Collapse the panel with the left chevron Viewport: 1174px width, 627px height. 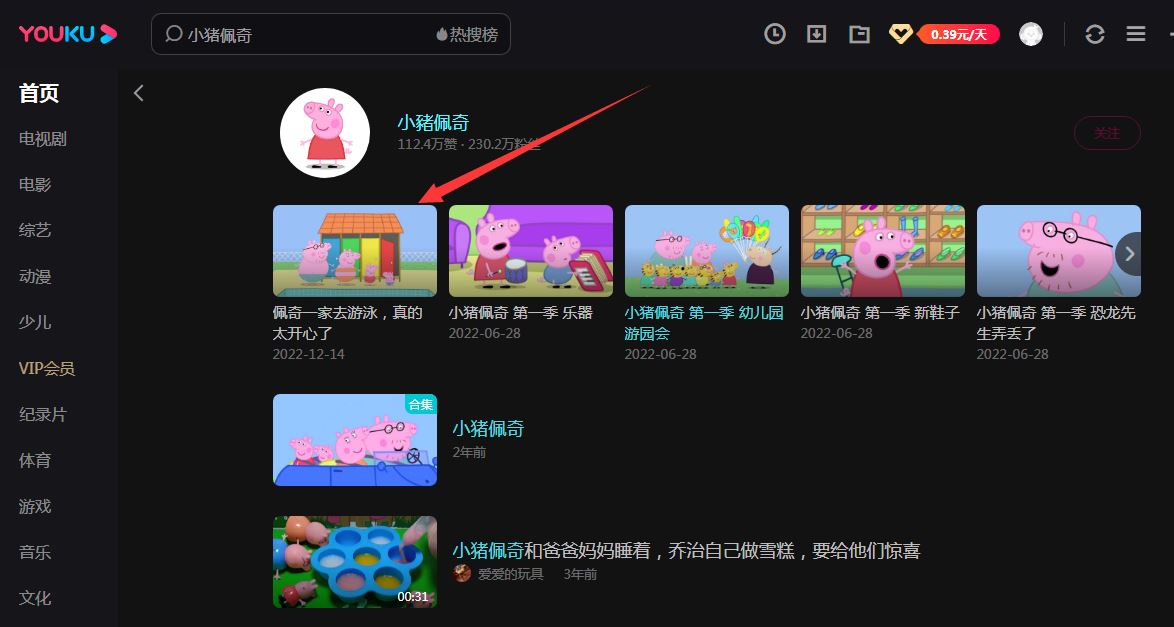138,92
